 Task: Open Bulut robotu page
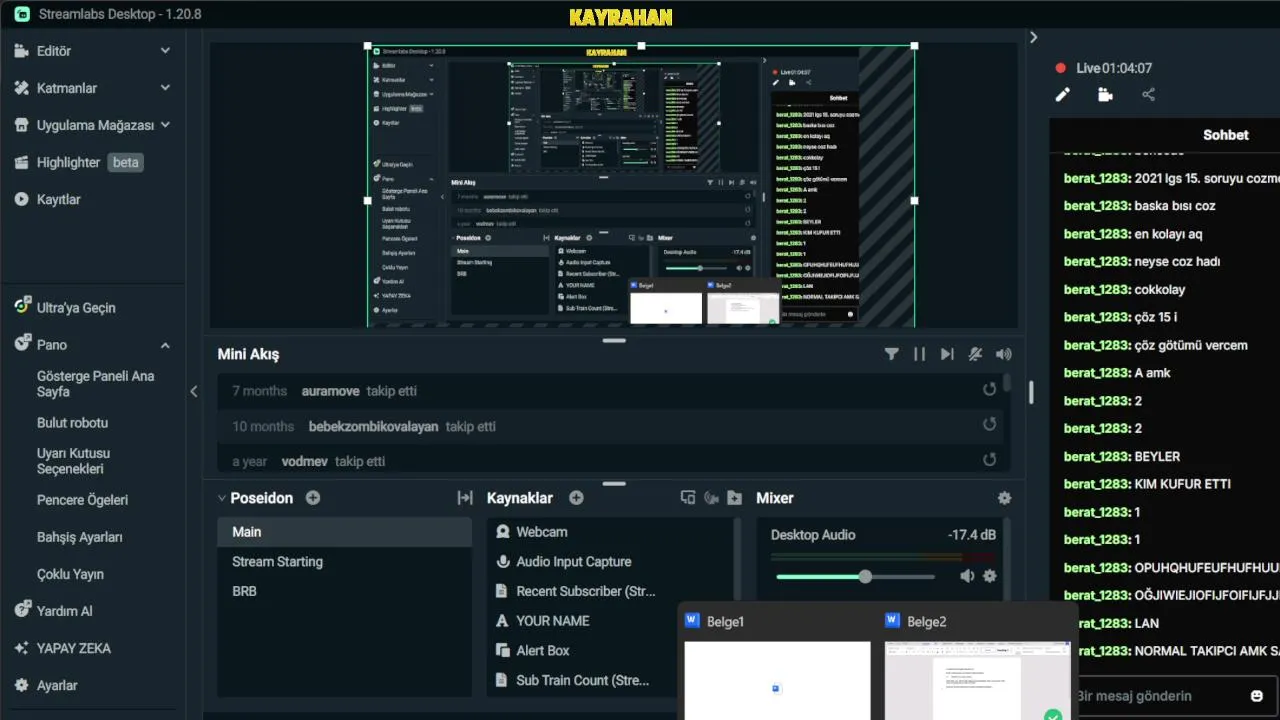tap(72, 423)
